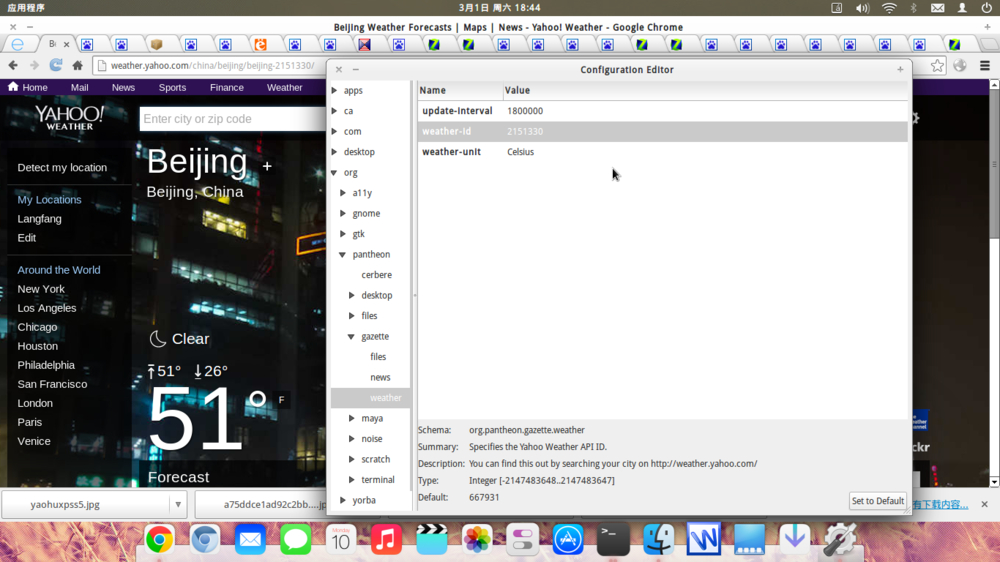The image size is (1000, 562).
Task: Open the App Store icon in dock
Action: pos(568,540)
